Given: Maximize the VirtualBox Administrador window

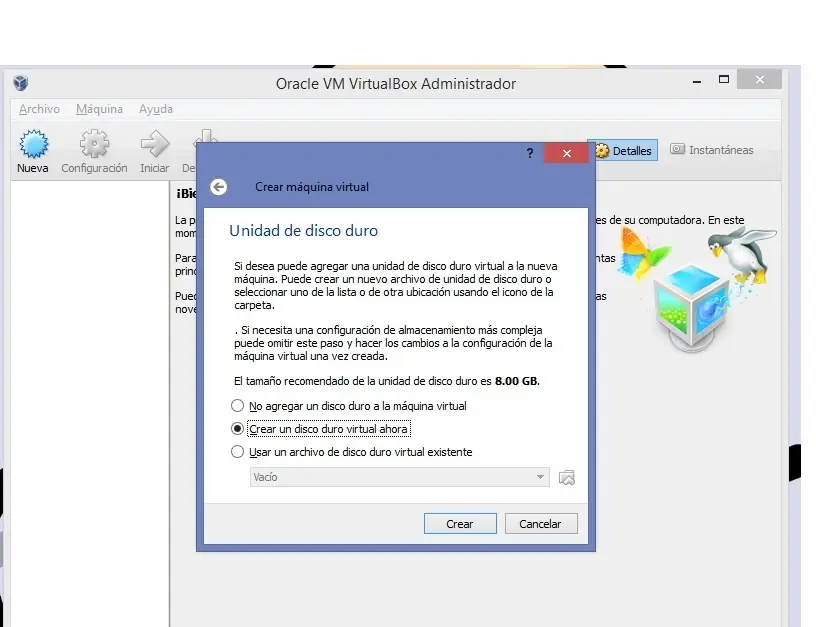Looking at the screenshot, I should 724,80.
